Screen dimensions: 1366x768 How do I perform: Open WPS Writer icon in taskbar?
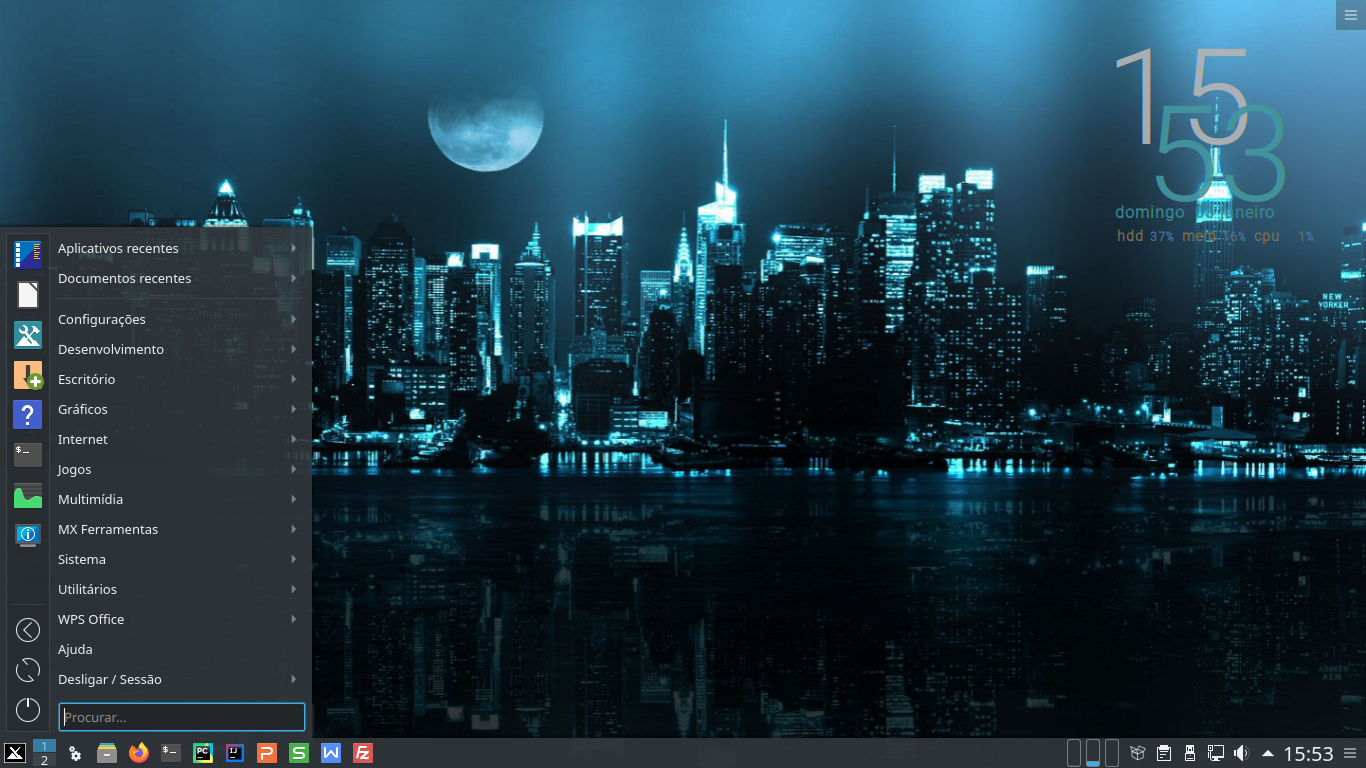[331, 753]
